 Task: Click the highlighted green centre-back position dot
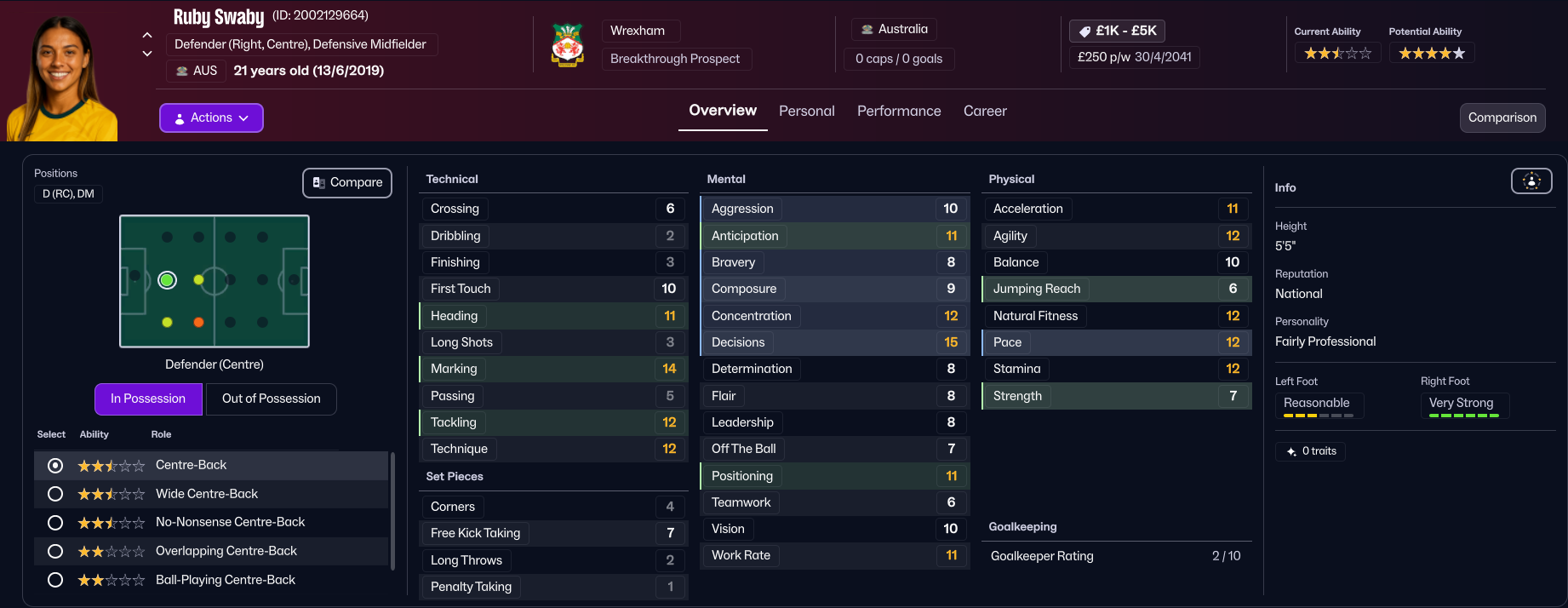168,280
